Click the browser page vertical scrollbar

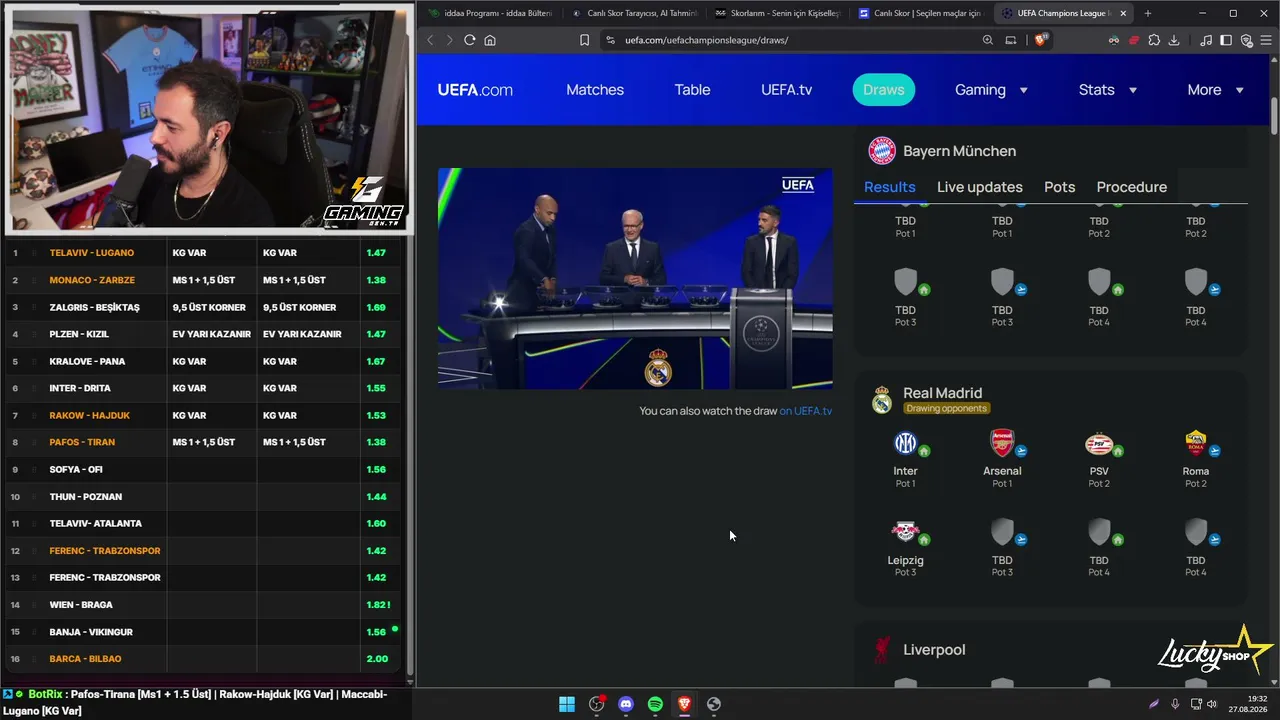pyautogui.click(x=1274, y=115)
